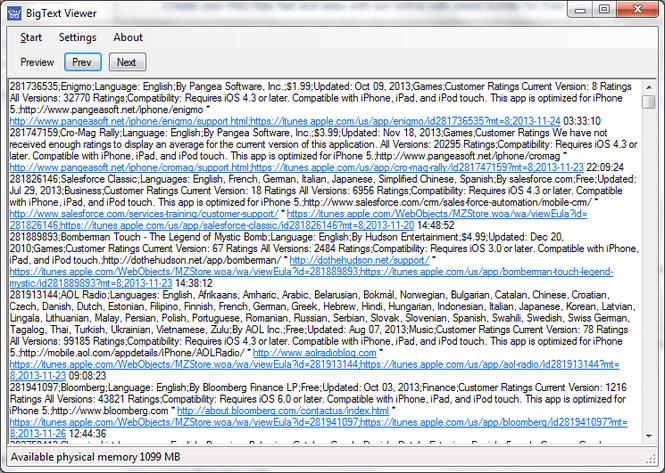
Task: Open the Settings menu
Action: tap(78, 37)
